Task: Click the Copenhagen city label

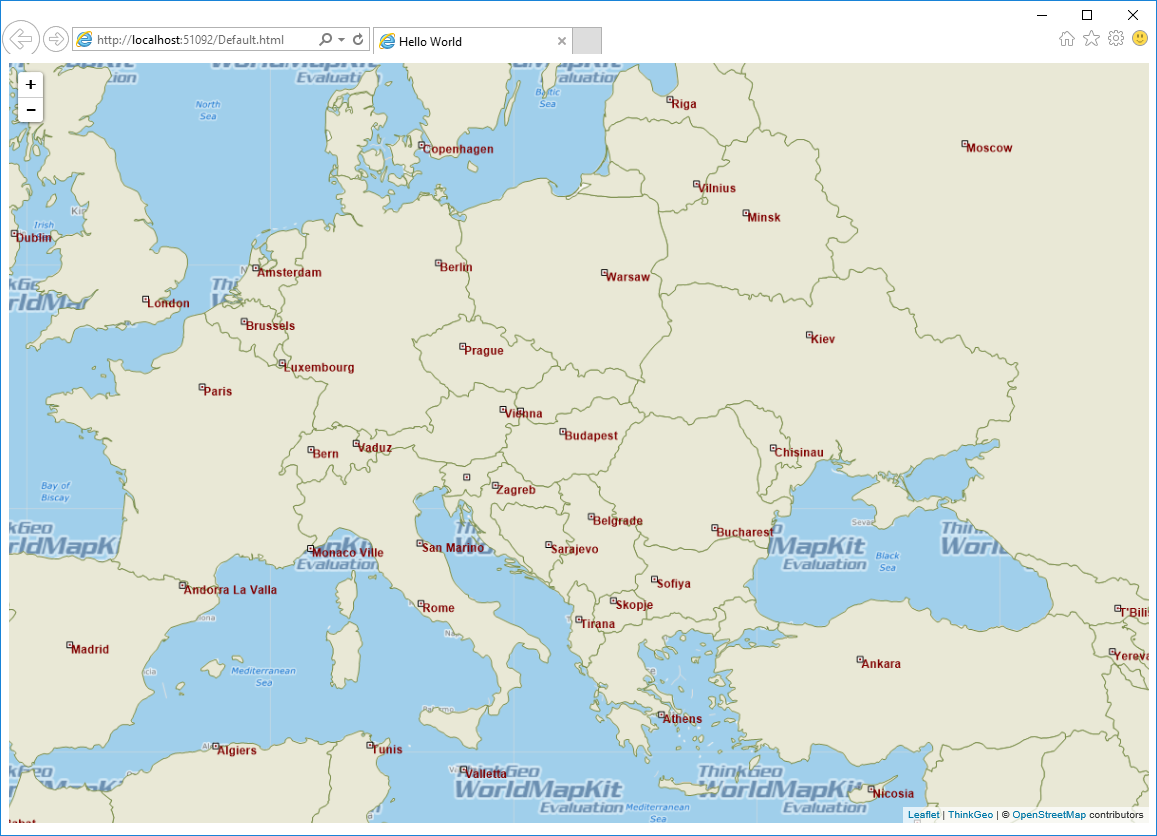Action: (458, 149)
